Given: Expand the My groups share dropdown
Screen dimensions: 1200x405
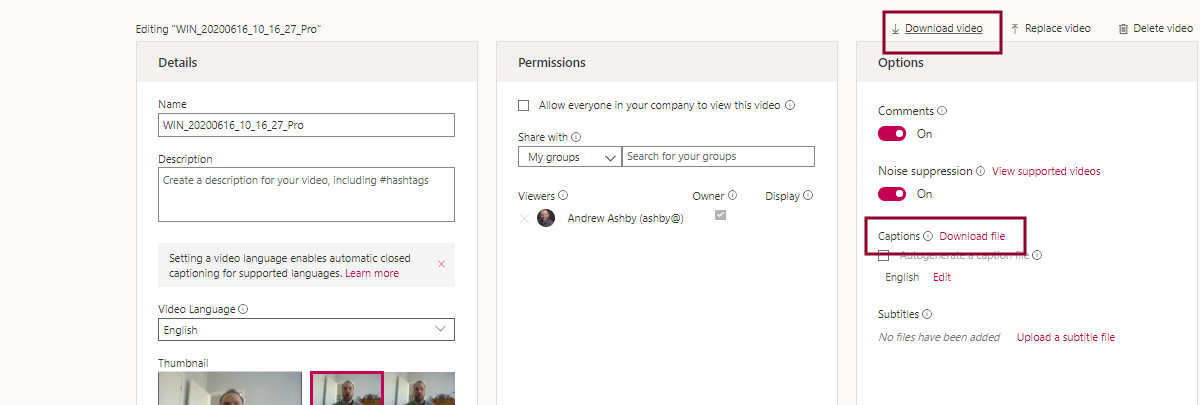Looking at the screenshot, I should [569, 157].
